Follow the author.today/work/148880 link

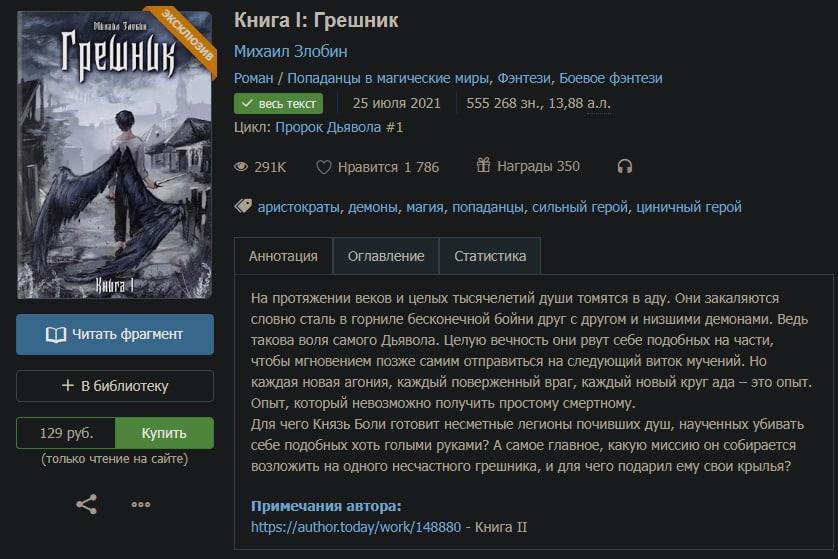click(356, 527)
